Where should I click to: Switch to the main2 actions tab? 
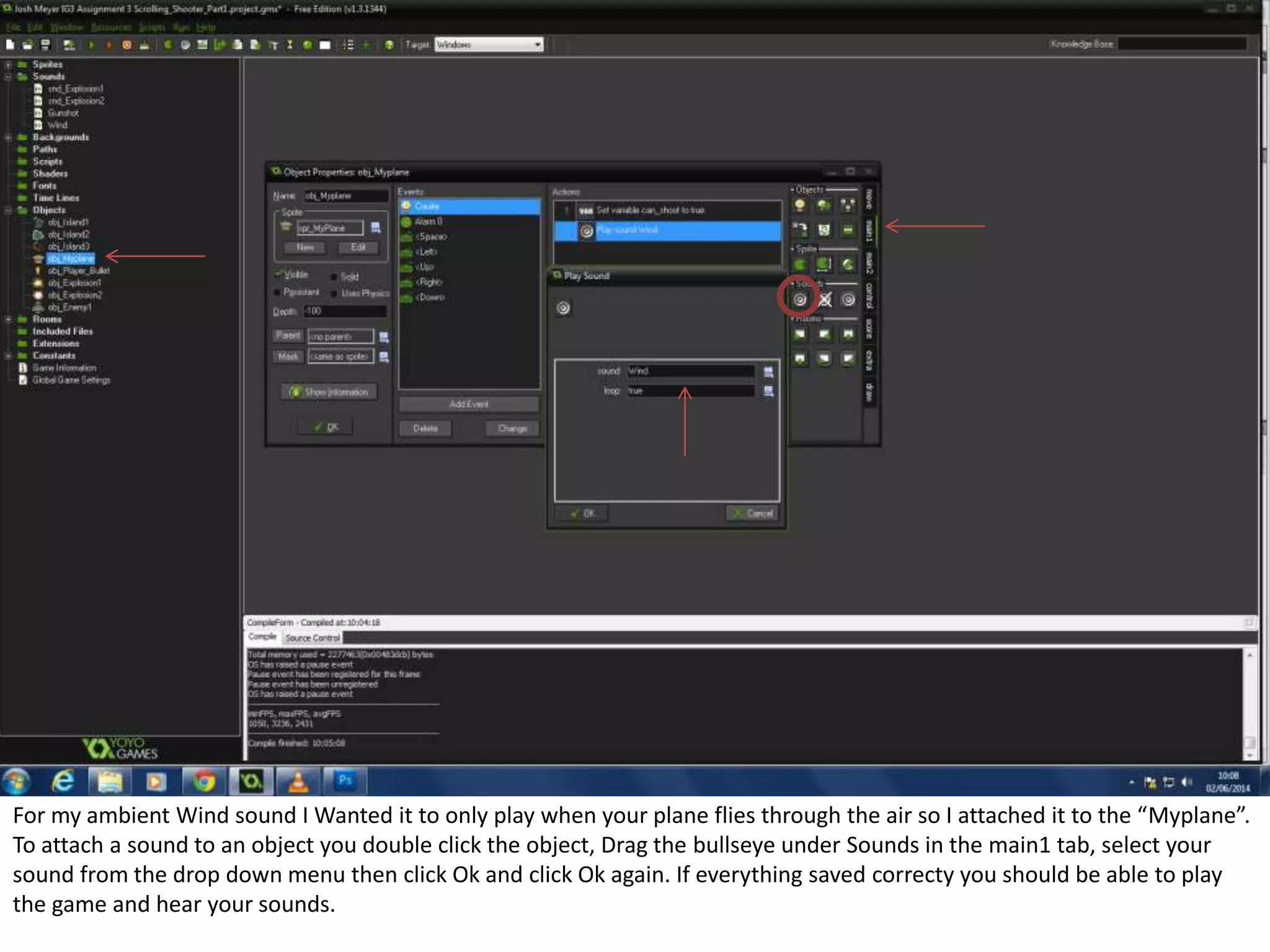[869, 263]
